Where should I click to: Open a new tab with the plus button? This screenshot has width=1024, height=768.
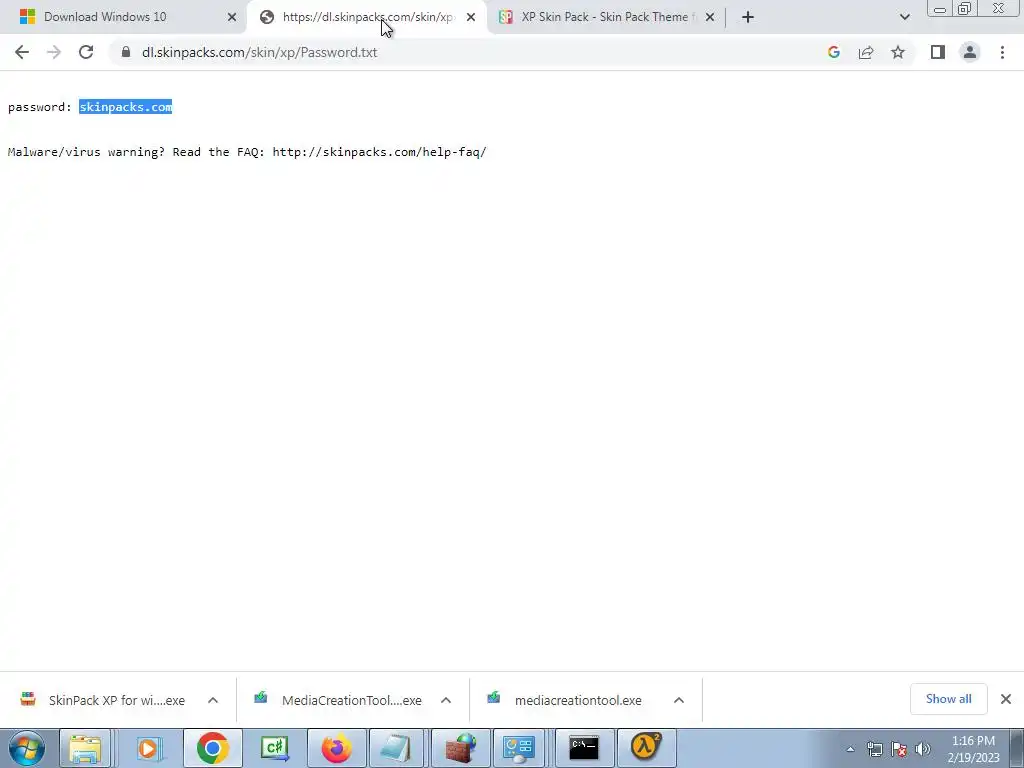tap(748, 17)
